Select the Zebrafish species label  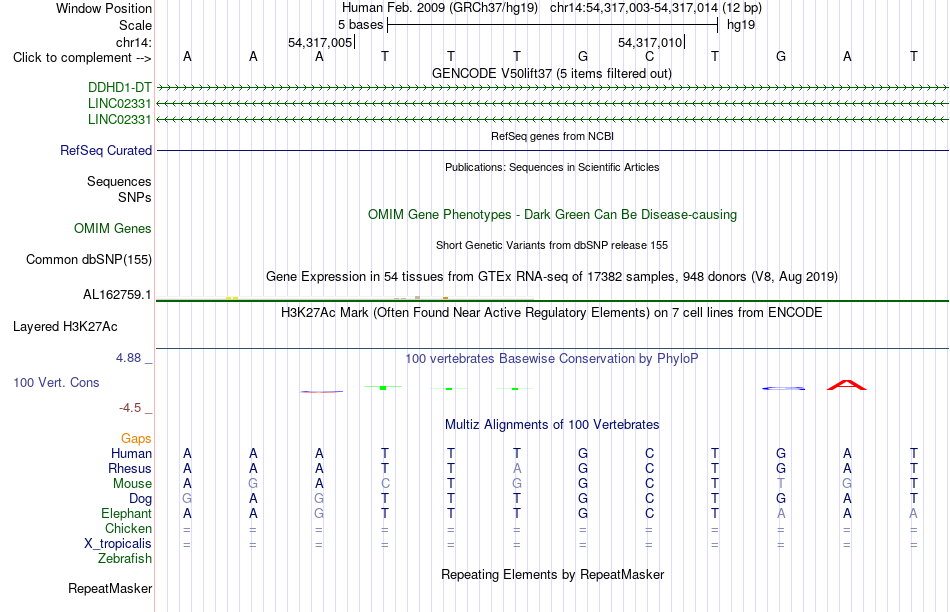(125, 559)
